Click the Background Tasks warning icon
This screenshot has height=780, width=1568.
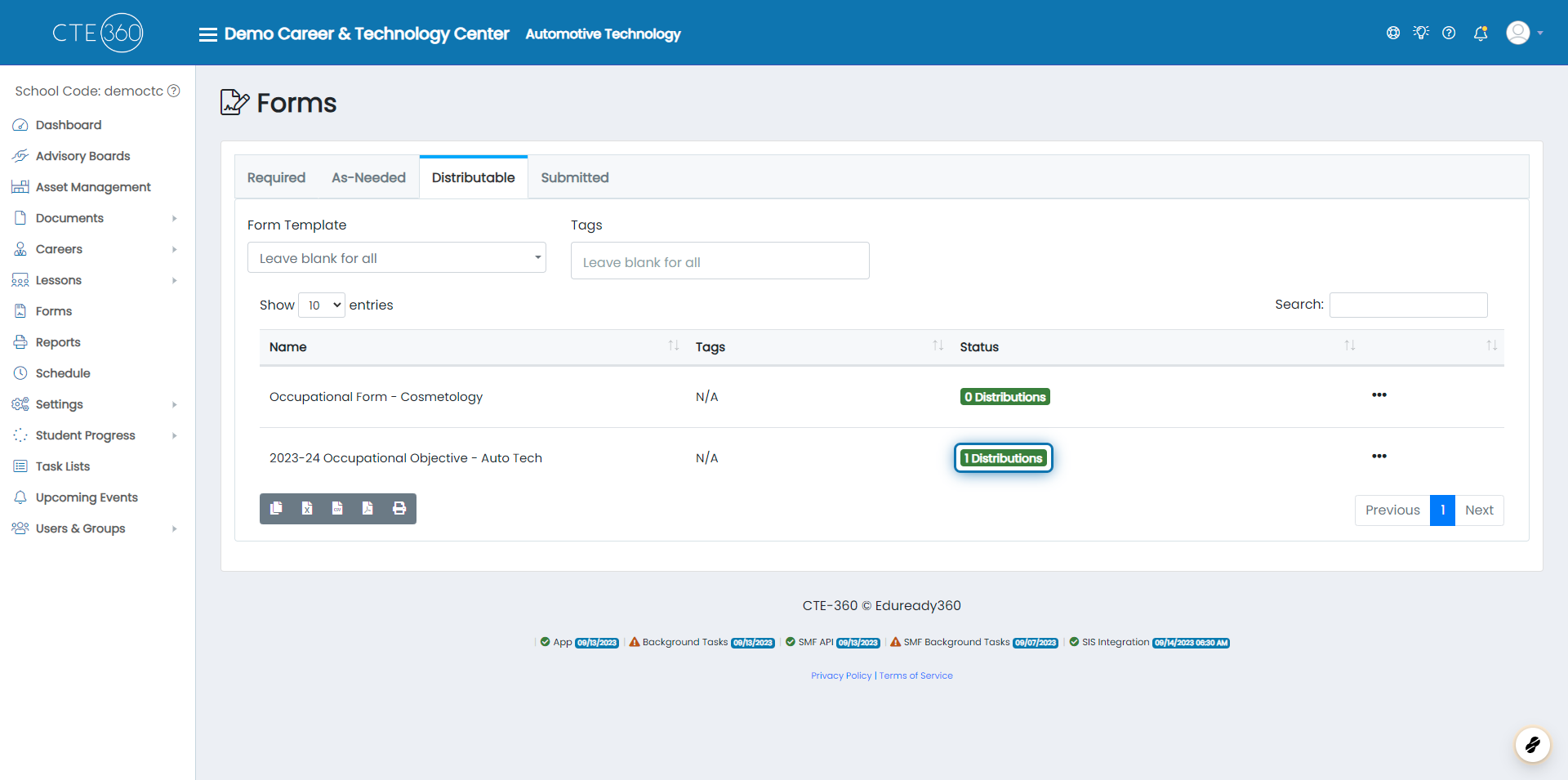tap(635, 642)
